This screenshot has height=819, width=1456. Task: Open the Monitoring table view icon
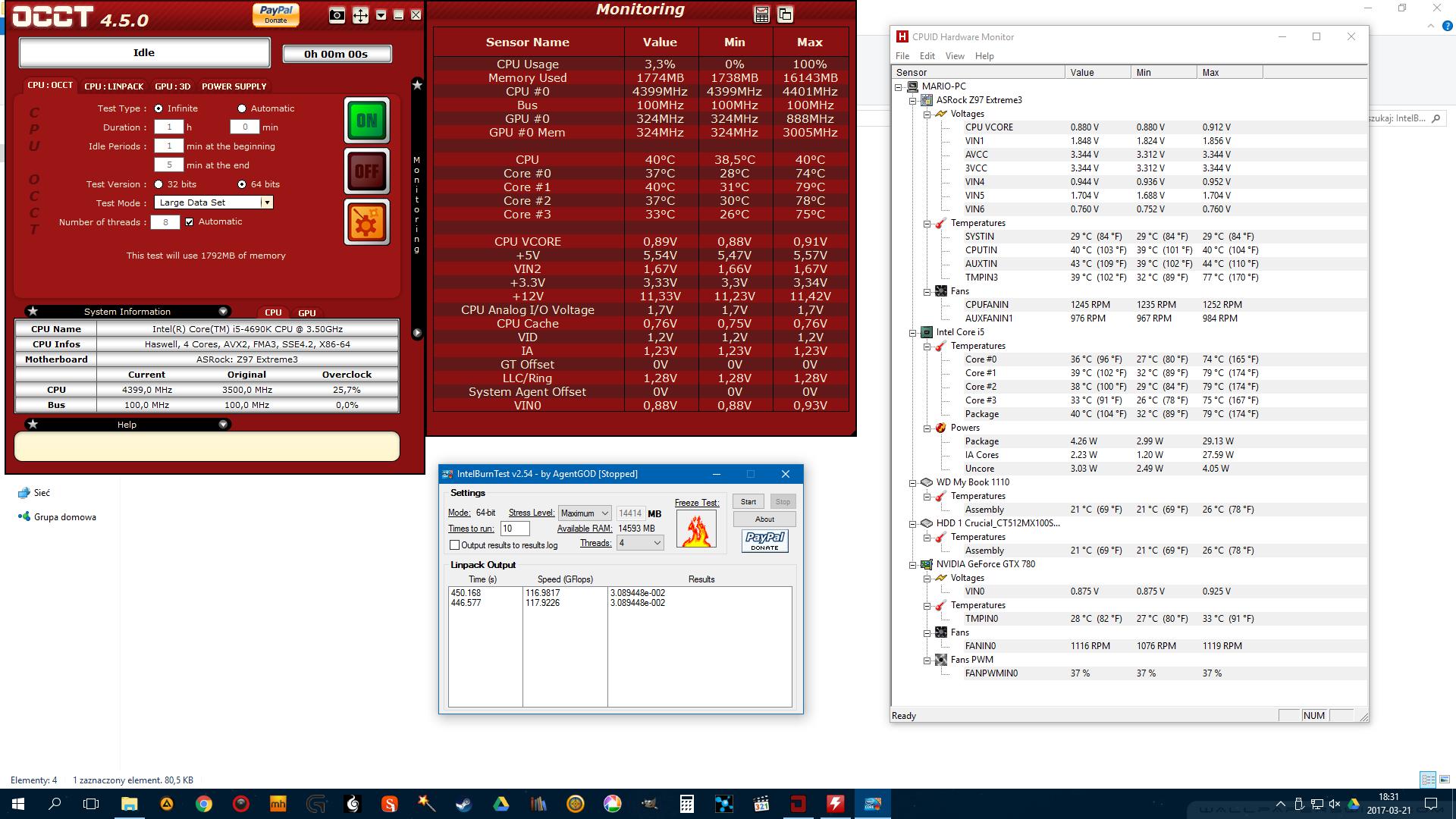tap(762, 14)
